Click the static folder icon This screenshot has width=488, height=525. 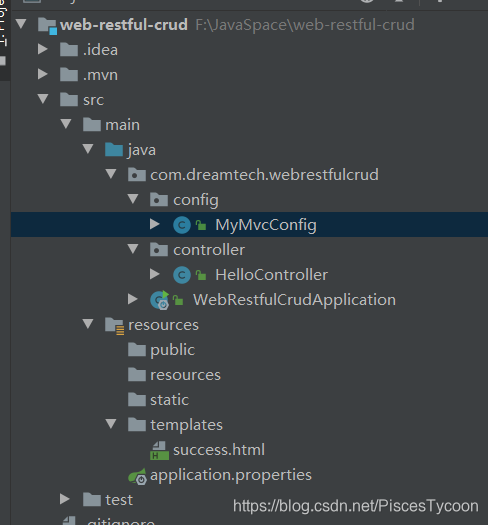point(137,399)
